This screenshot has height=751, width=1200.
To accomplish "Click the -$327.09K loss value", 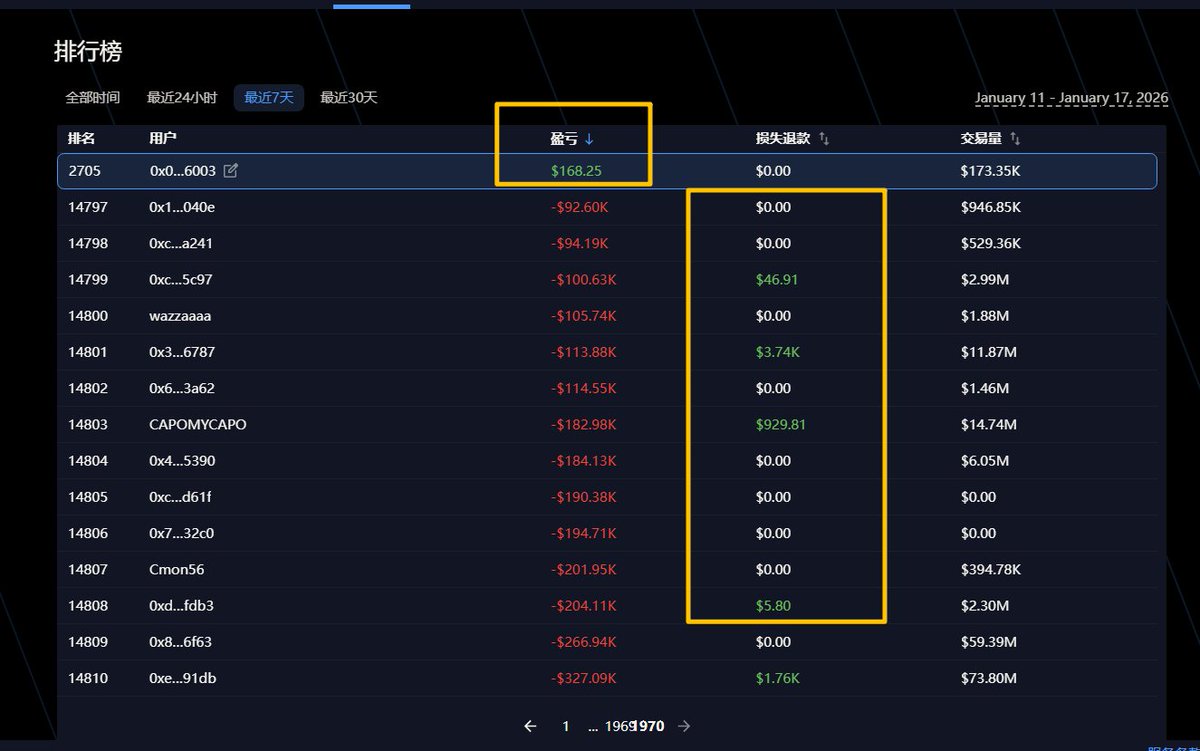I will point(584,678).
